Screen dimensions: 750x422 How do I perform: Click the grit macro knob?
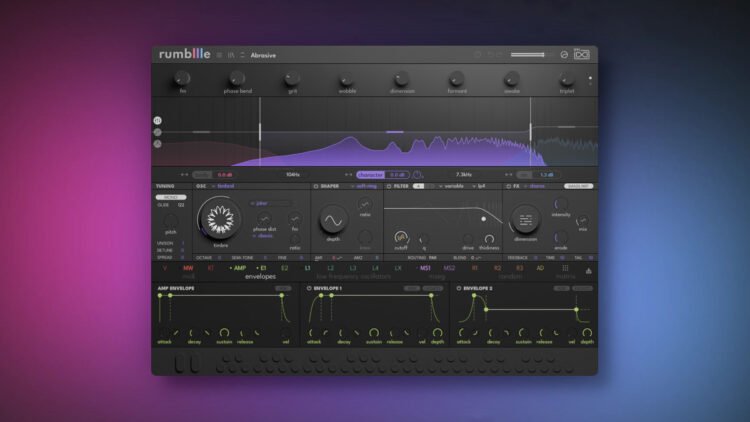292,78
